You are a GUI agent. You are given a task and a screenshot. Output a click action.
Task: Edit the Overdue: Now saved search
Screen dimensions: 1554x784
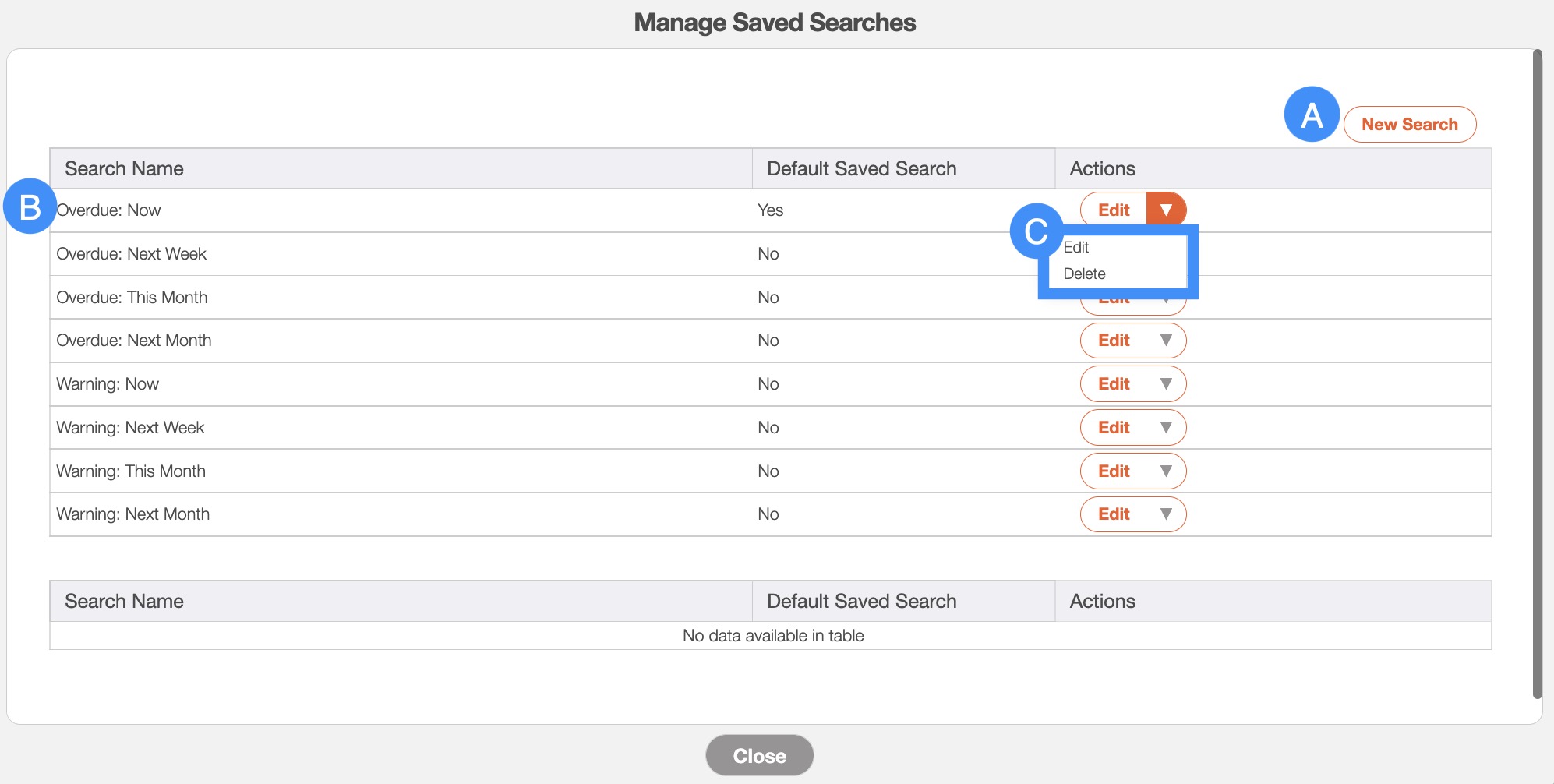point(1114,210)
